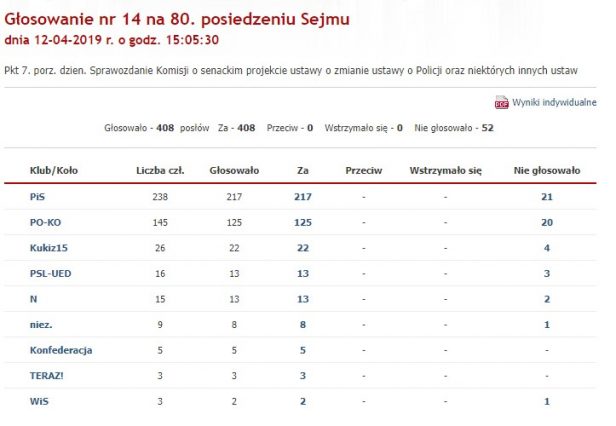Click the TERAZ! club link
Viewport: 616px width, 426px height.
48,376
